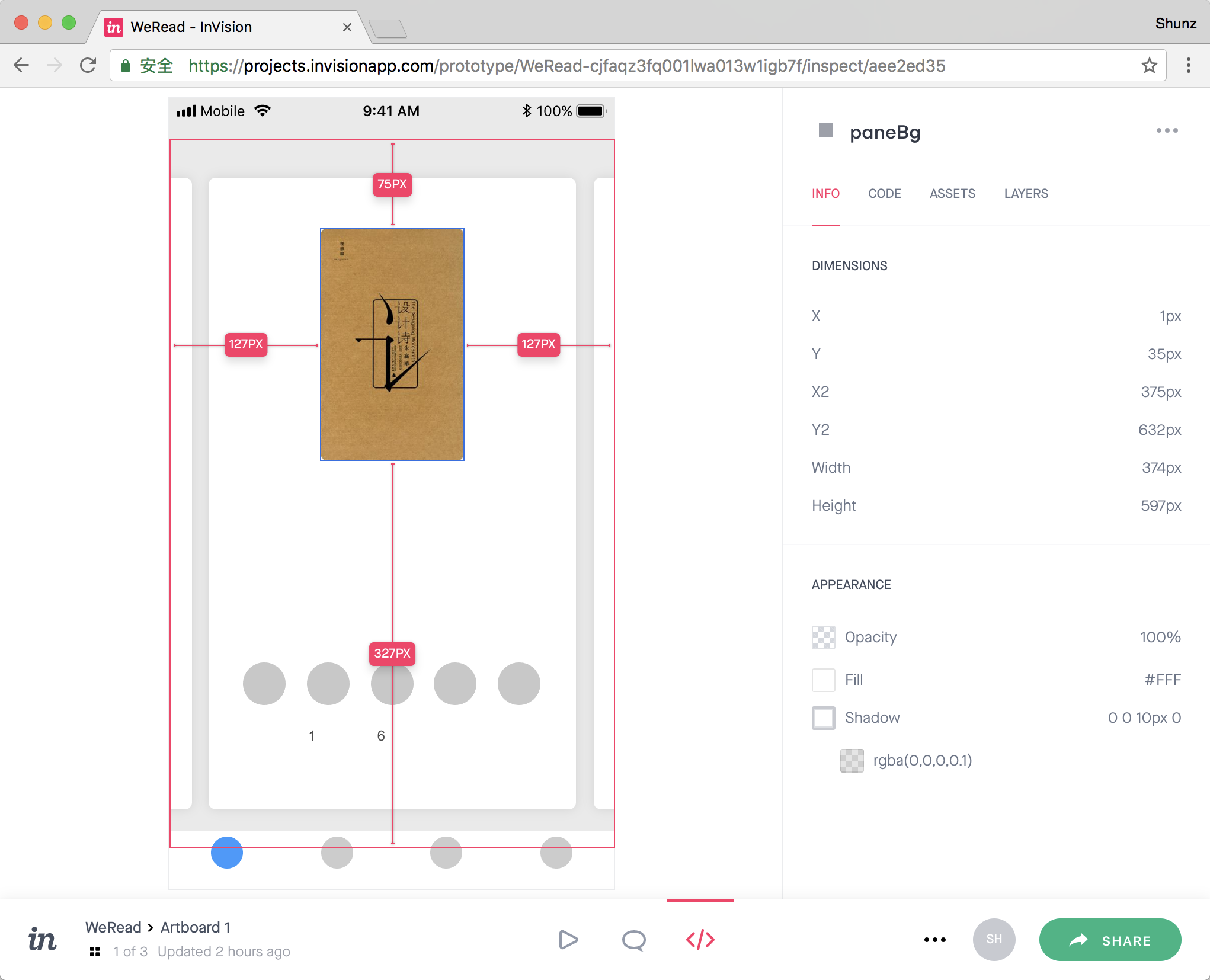The width and height of the screenshot is (1210, 980).
Task: Open the ellipsis menu next to paneBg
Action: 1167,130
